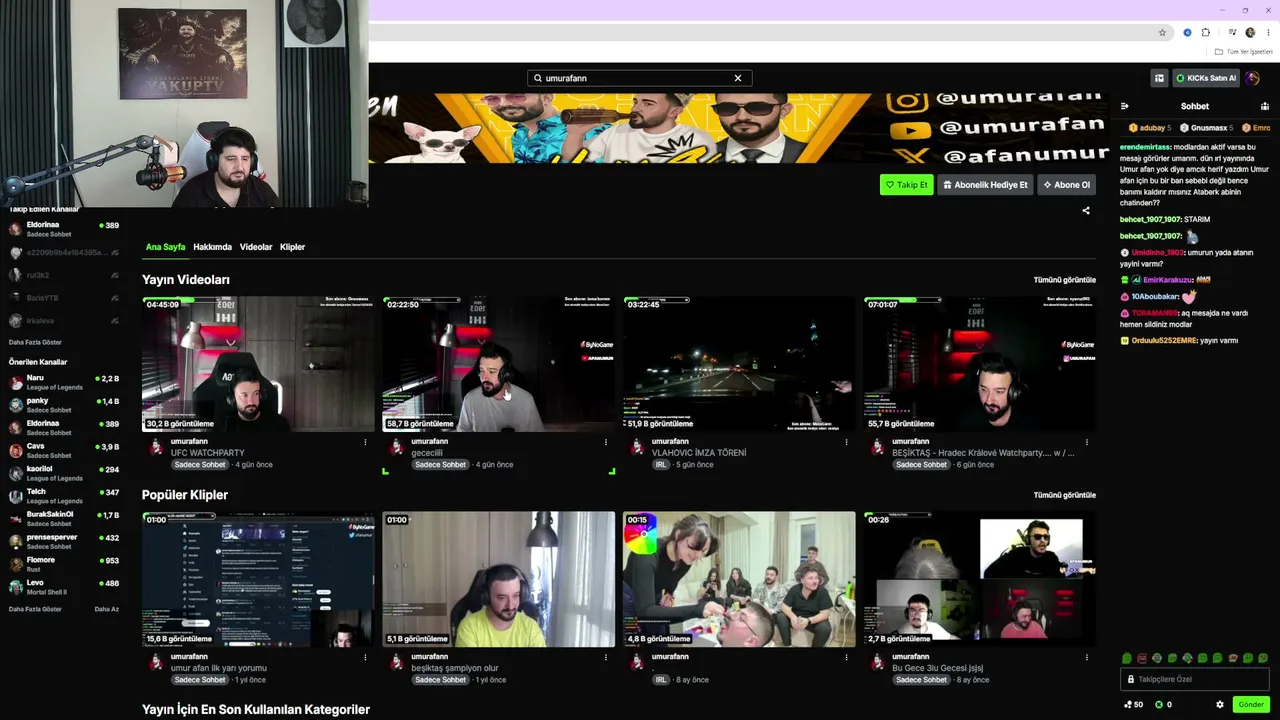Open the Chrome extensions puzzle icon
1280x720 pixels.
[1206, 32]
